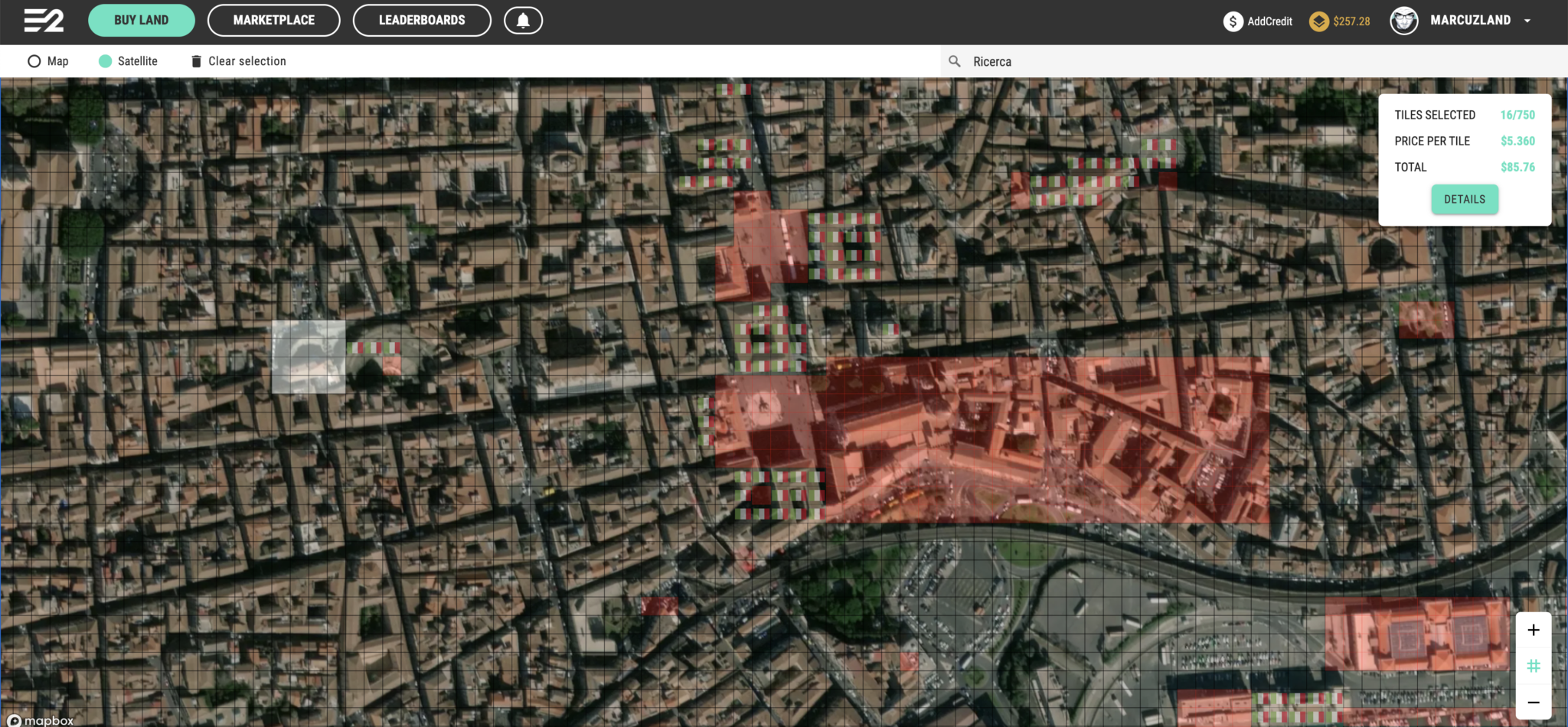Open the LEADERBOARDS tab
The height and width of the screenshot is (727, 1568).
coord(422,21)
